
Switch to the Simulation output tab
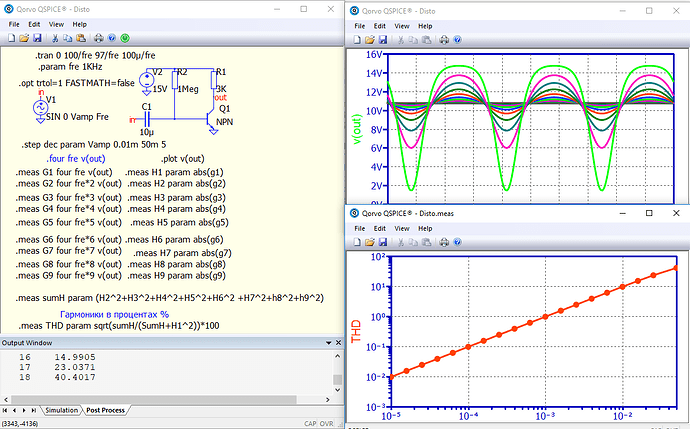click(60, 410)
